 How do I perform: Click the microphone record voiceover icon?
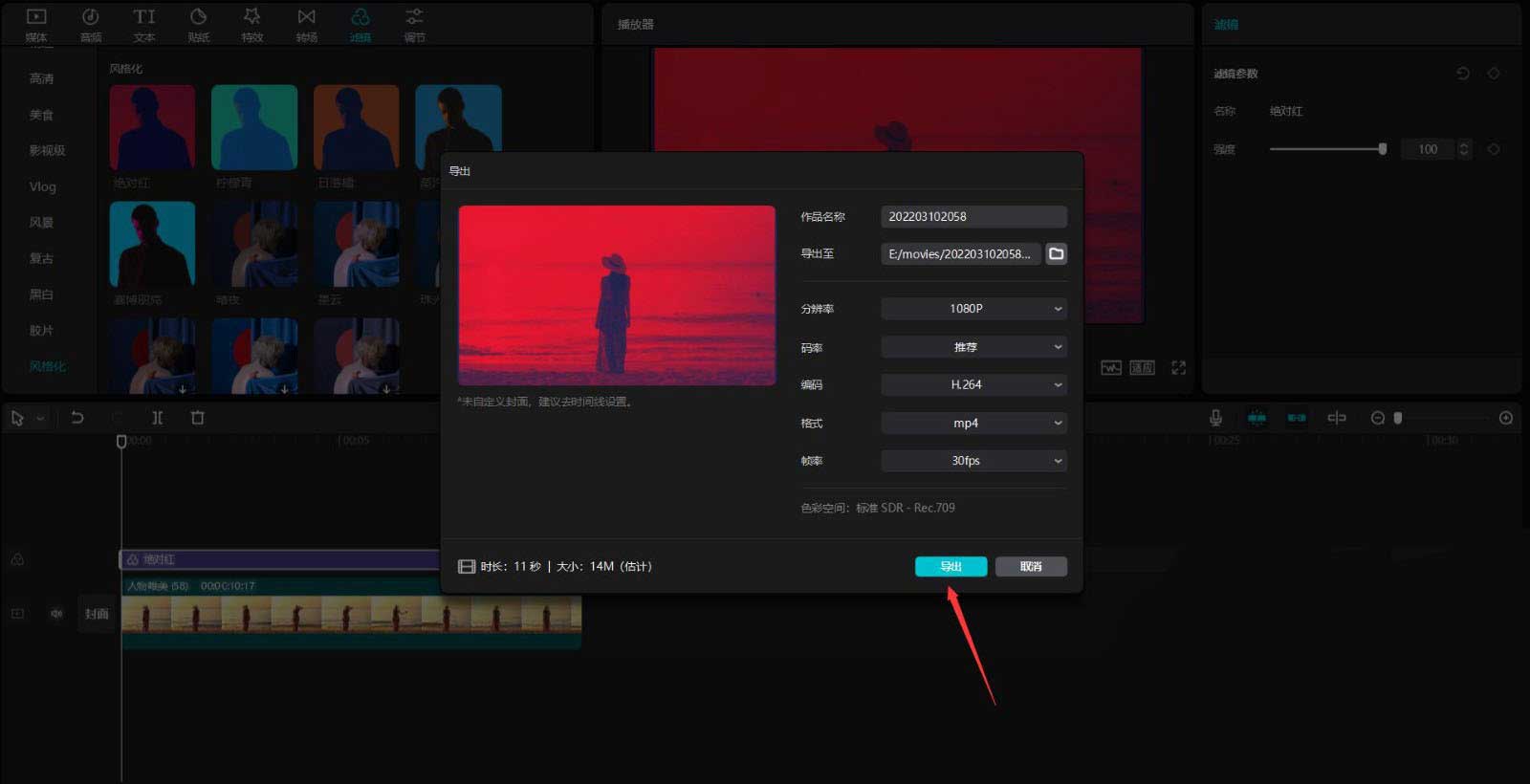(x=1215, y=418)
